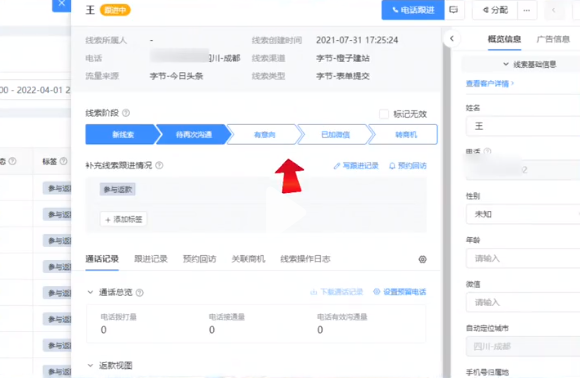Click help icon beside 通话总览
This screenshot has width=580, height=378.
(x=139, y=293)
